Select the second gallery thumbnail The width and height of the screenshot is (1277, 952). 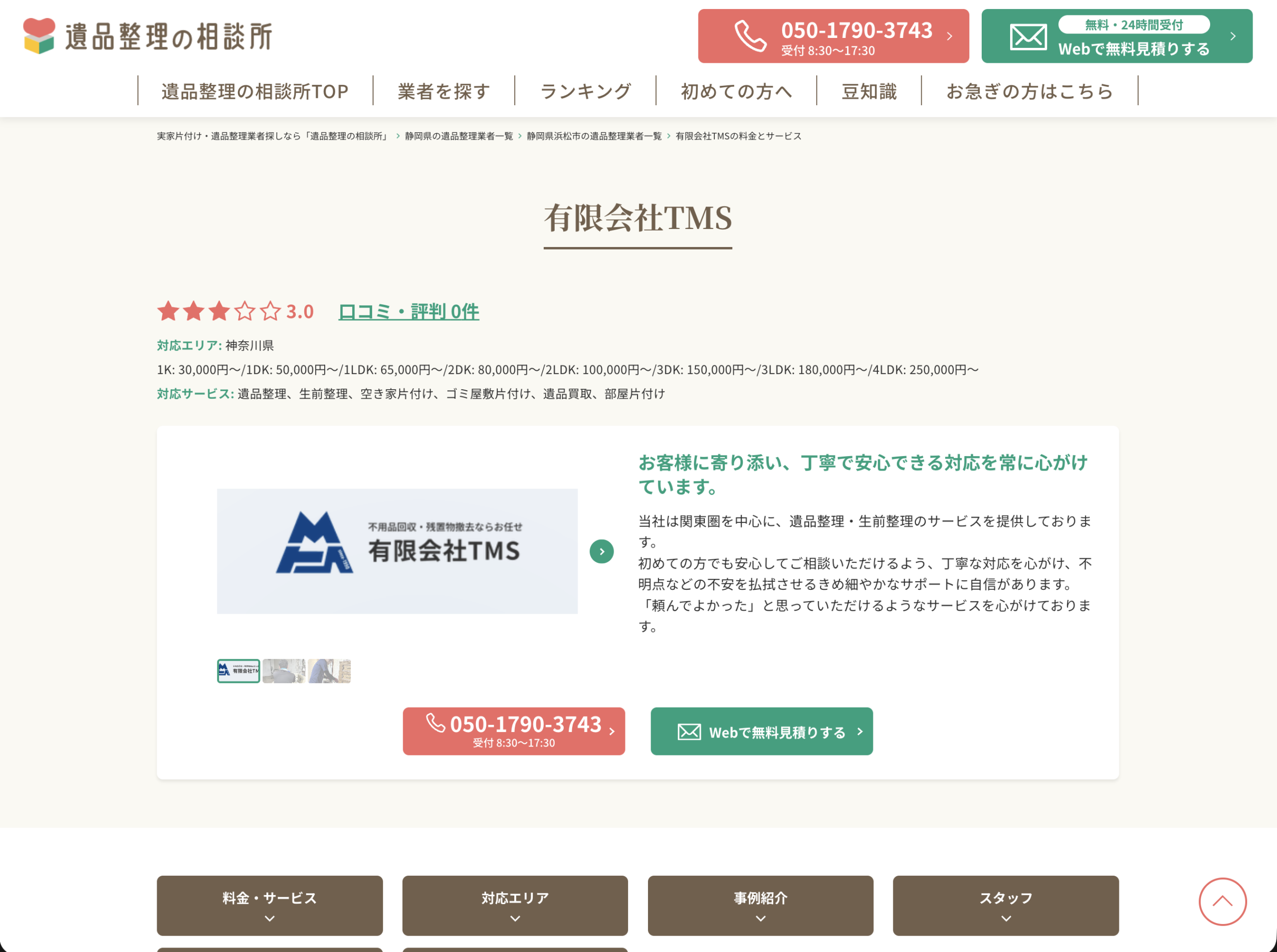tap(283, 671)
